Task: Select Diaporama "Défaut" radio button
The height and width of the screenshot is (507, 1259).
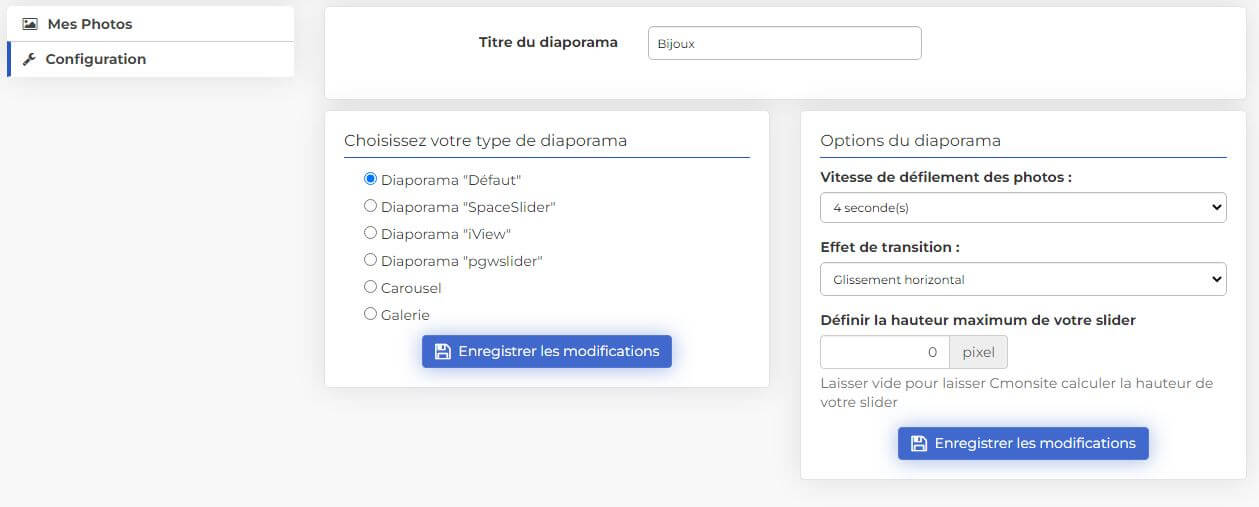Action: [x=370, y=179]
